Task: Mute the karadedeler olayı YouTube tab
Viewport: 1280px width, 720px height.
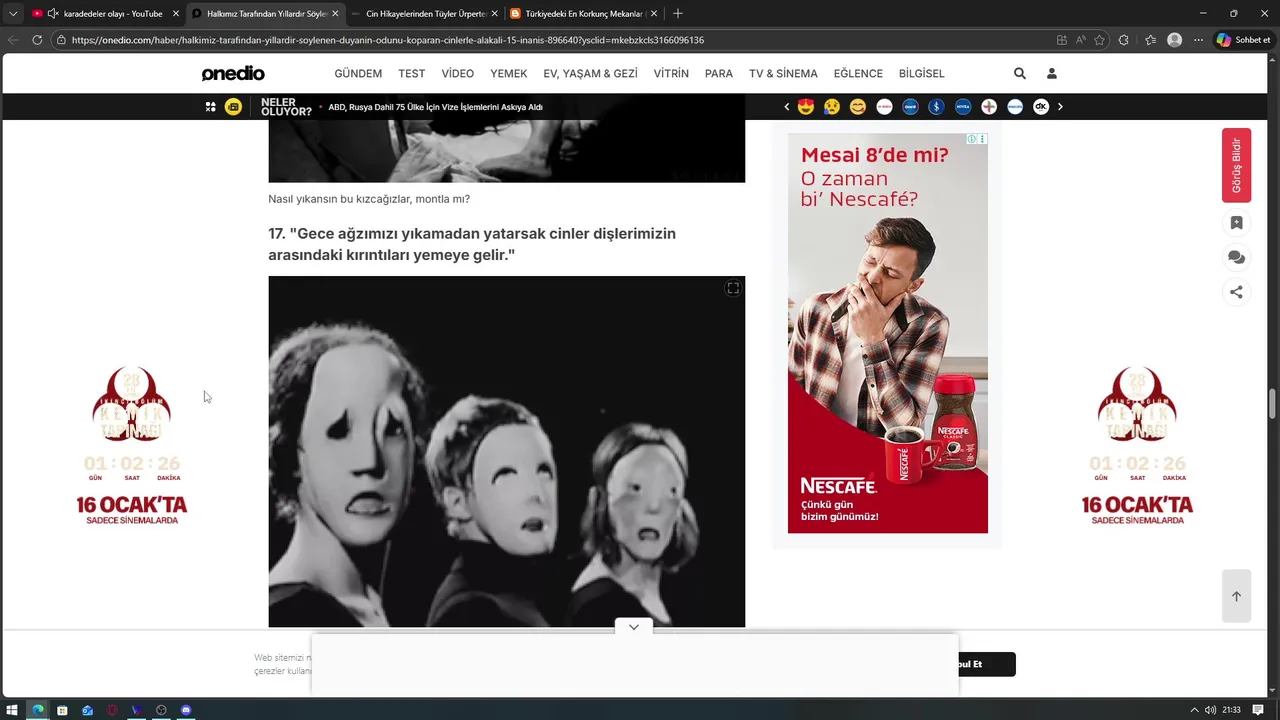Action: [53, 14]
